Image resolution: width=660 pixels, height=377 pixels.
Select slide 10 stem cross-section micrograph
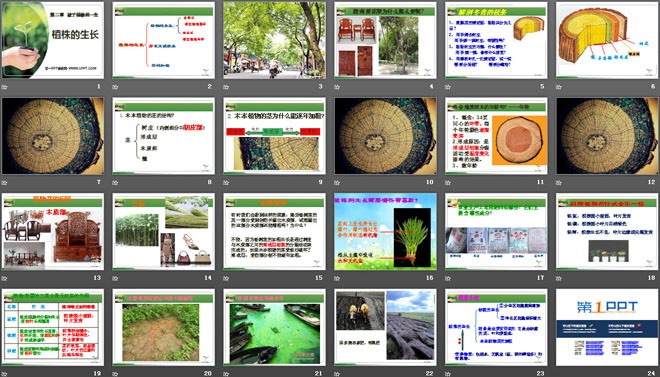pyautogui.click(x=385, y=136)
